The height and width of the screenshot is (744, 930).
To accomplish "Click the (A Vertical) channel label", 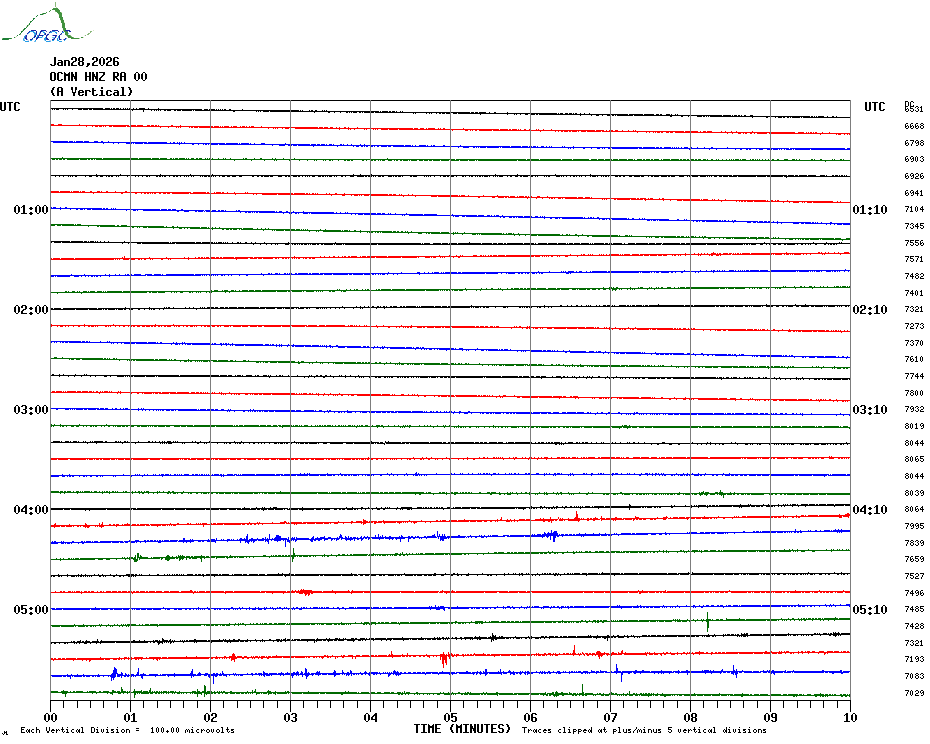I will pos(90,92).
